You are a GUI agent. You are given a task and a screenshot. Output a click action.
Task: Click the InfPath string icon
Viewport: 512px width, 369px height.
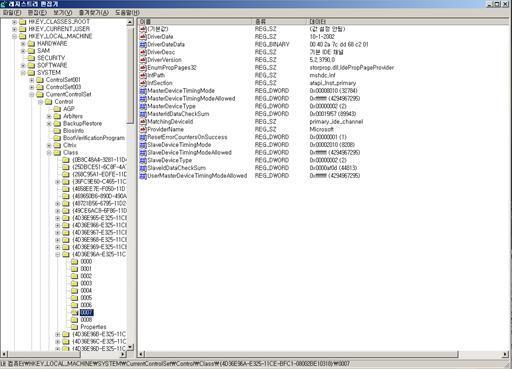(x=143, y=75)
